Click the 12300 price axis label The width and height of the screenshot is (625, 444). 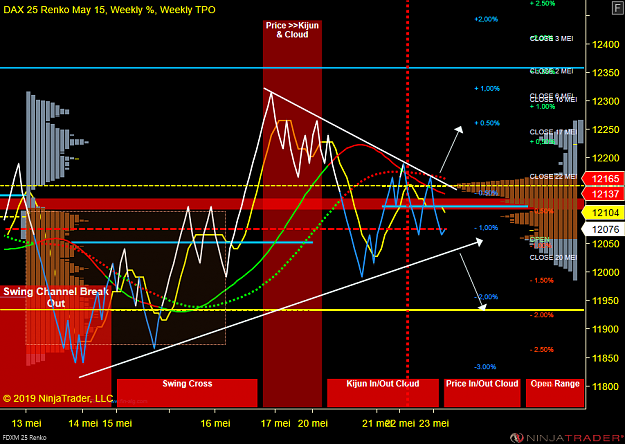pyautogui.click(x=605, y=101)
